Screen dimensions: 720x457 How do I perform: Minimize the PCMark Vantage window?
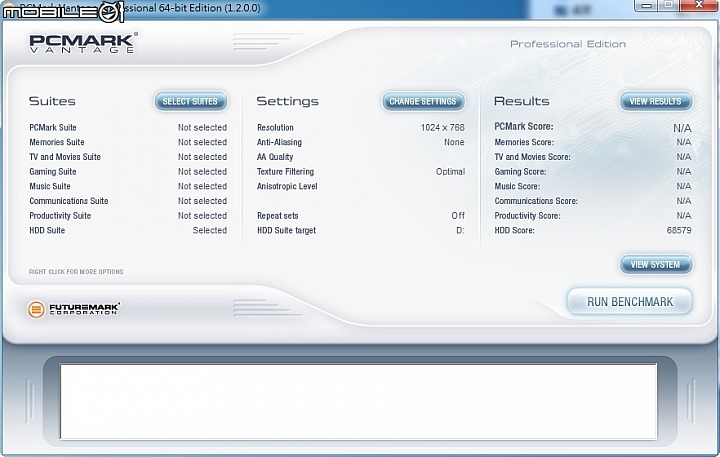coord(647,5)
